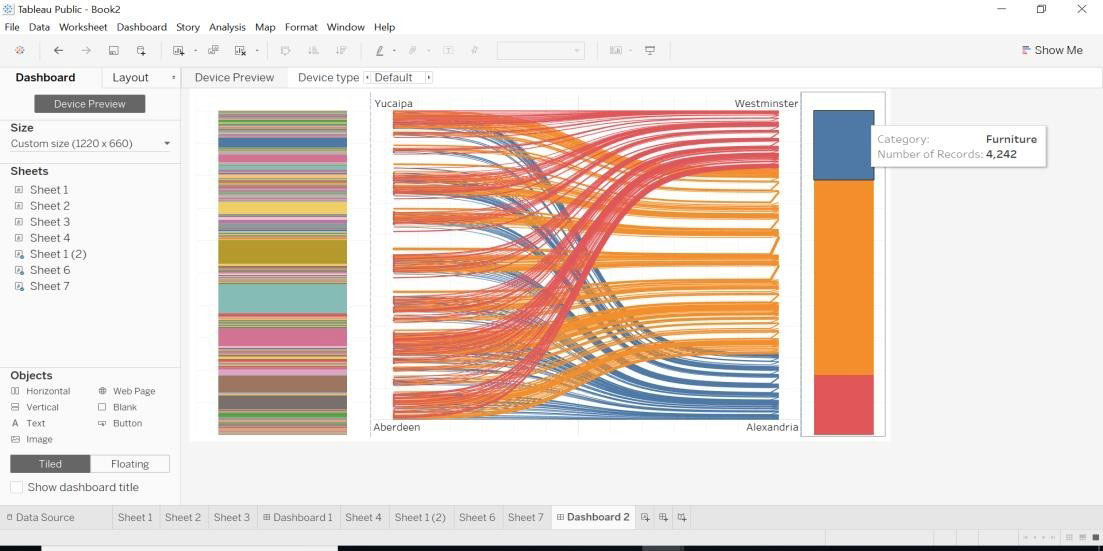Viewport: 1103px width, 551px height.
Task: Open the new worksheet icon dropdown arrow
Action: click(x=196, y=51)
